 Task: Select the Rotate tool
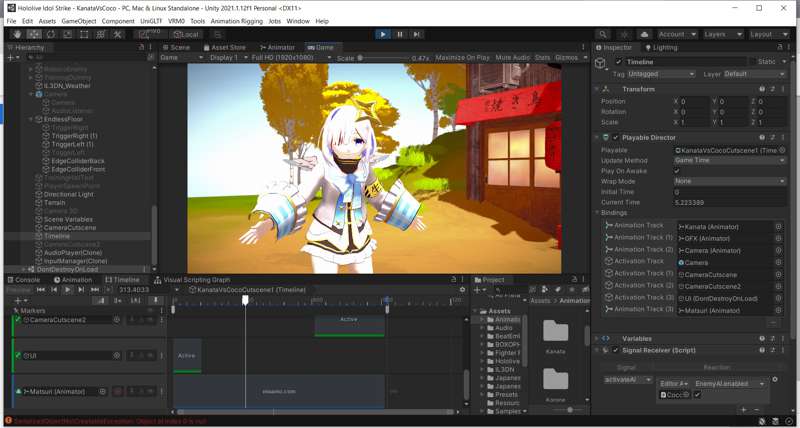click(50, 34)
